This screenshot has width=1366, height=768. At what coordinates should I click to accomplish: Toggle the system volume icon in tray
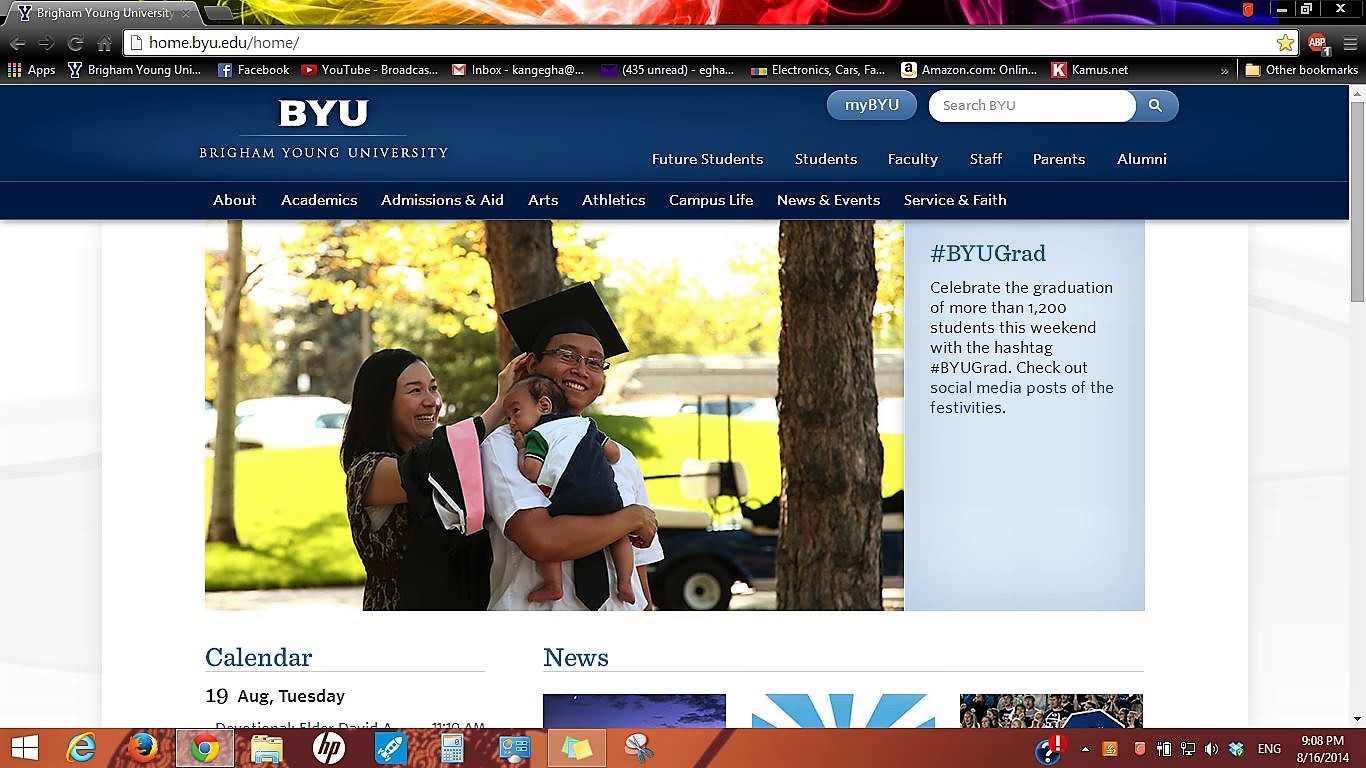(x=1211, y=749)
